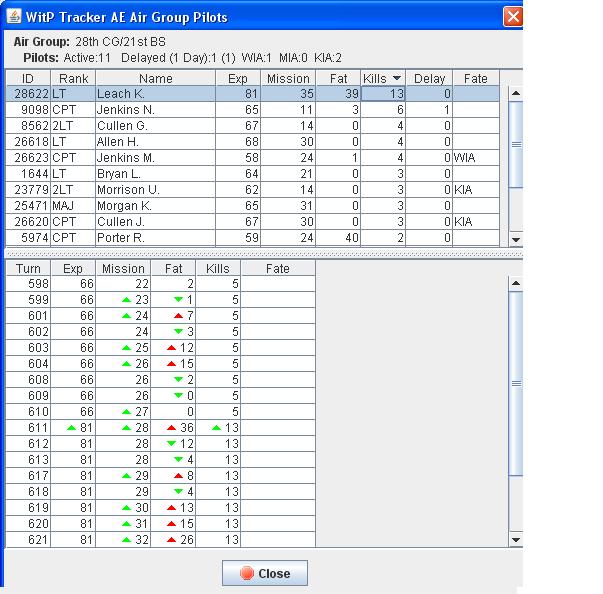The height and width of the screenshot is (594, 603).
Task: Sort pilots table by Mission header
Action: pos(288,78)
